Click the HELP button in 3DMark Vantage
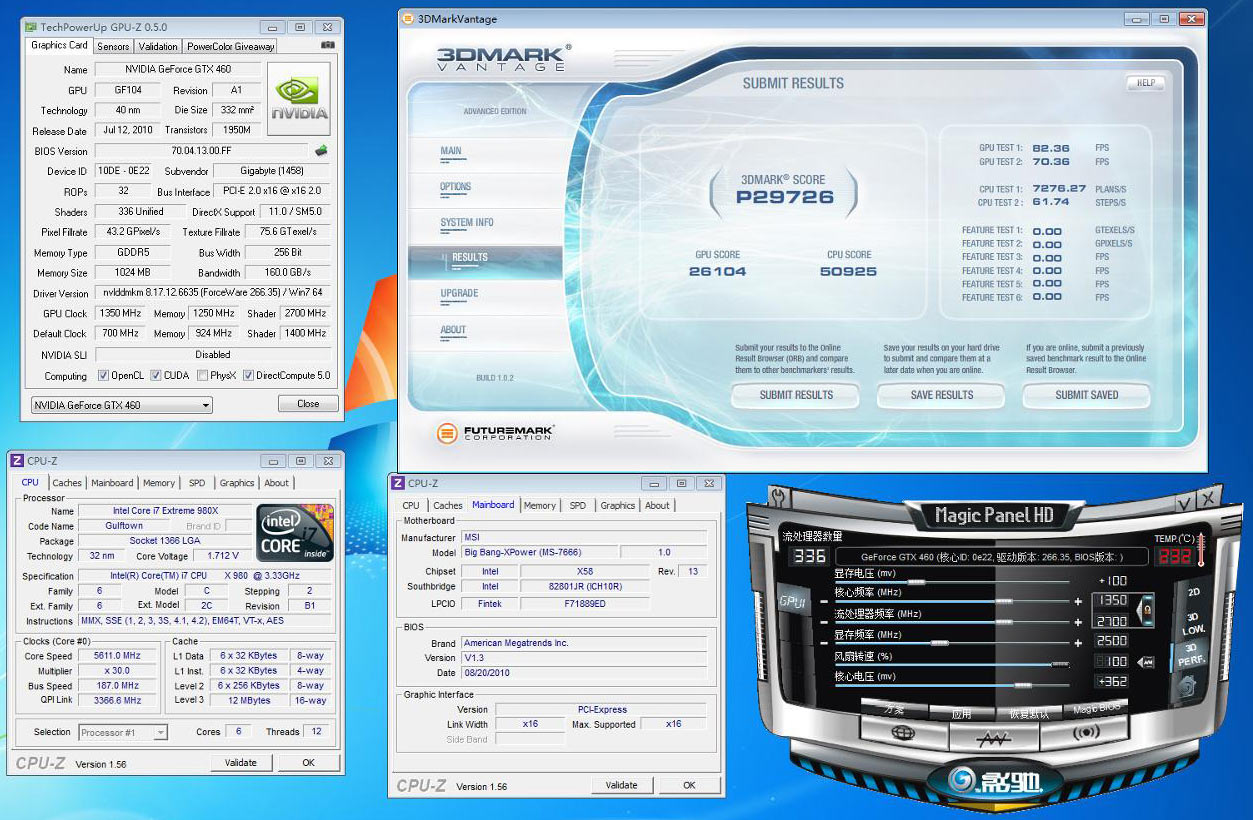Screen dimensions: 1253x820 (x=1146, y=83)
